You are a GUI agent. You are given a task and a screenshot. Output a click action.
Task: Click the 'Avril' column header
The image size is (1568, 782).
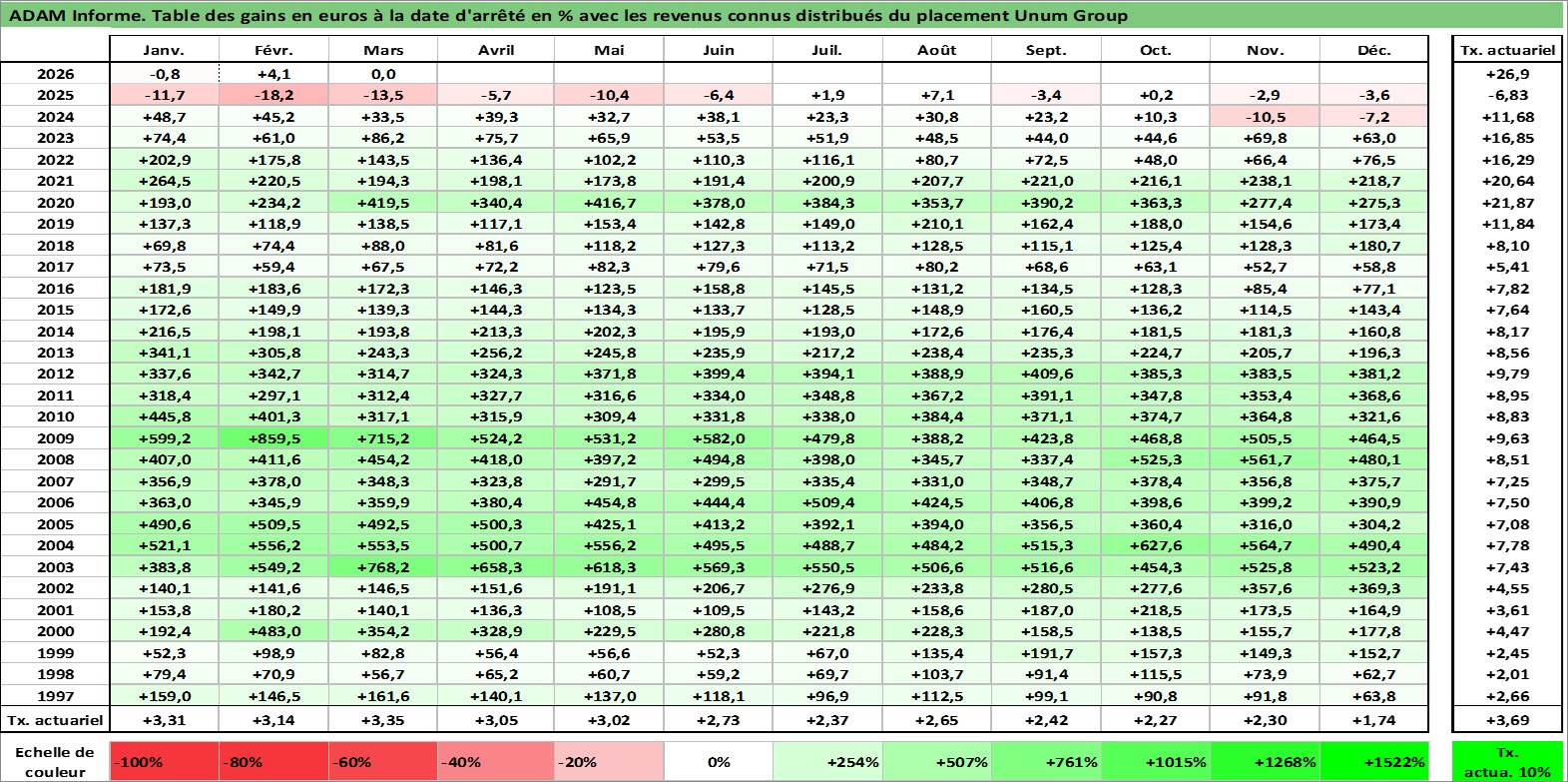coord(496,50)
